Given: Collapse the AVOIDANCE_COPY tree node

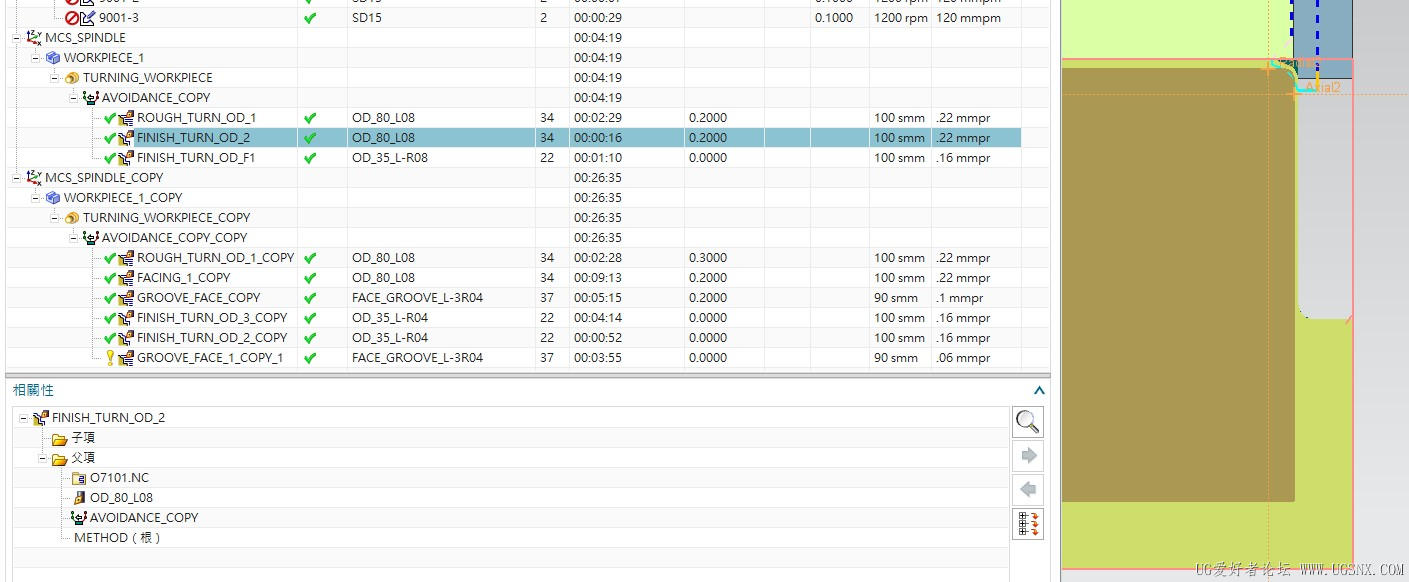Looking at the screenshot, I should pos(74,97).
